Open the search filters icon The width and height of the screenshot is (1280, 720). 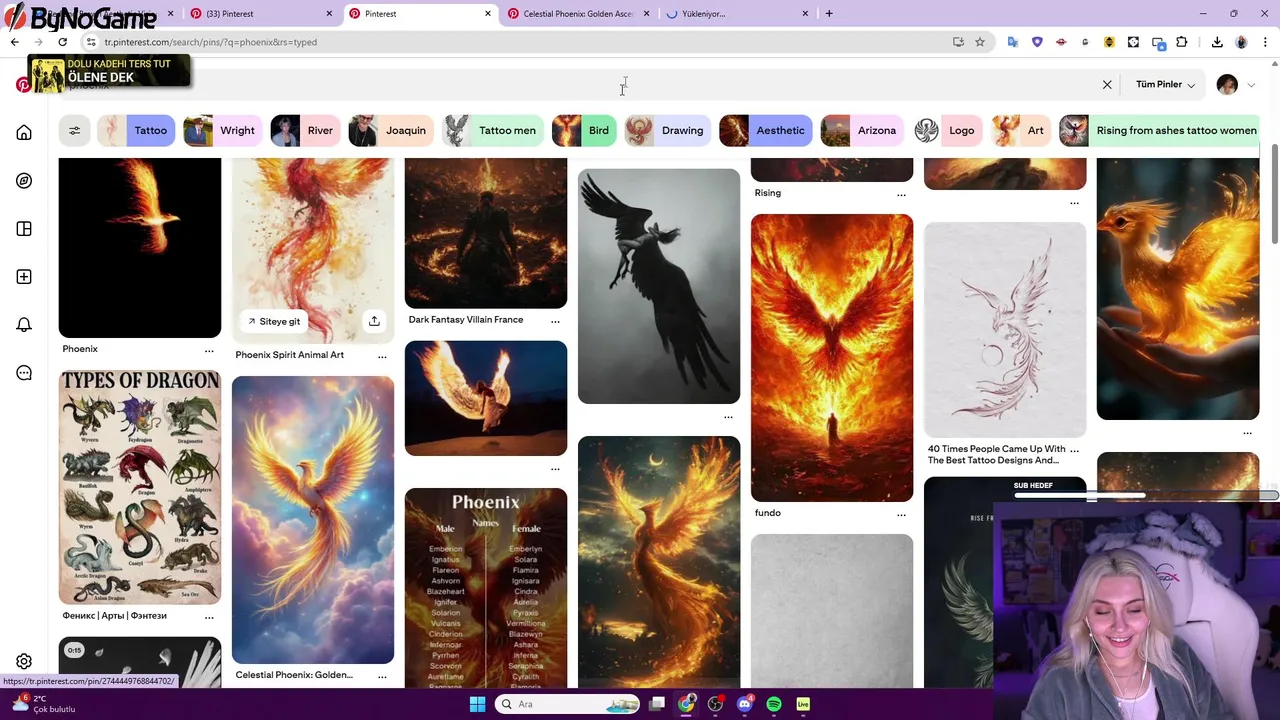click(x=74, y=130)
